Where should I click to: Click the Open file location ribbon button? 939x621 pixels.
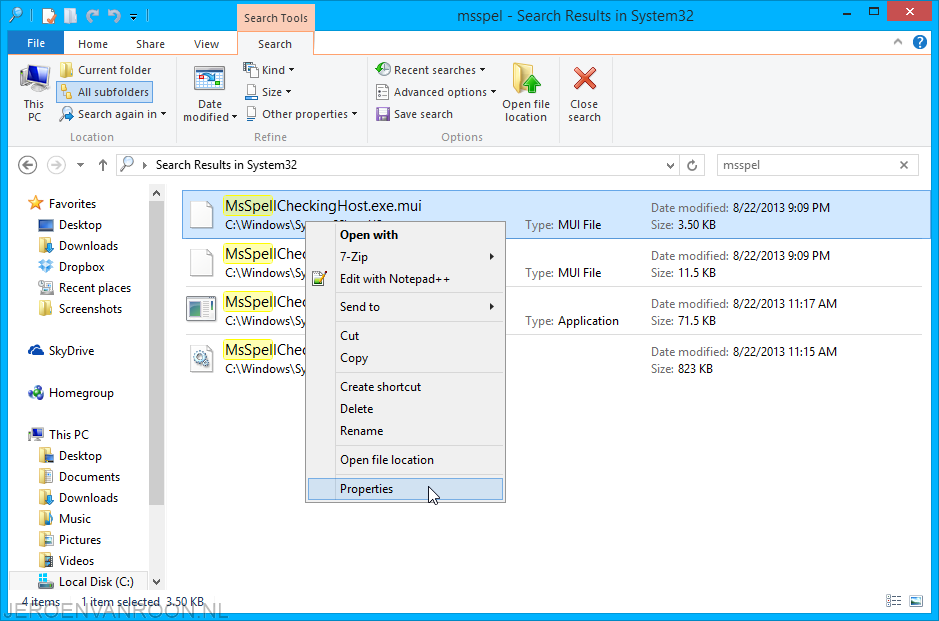[526, 93]
